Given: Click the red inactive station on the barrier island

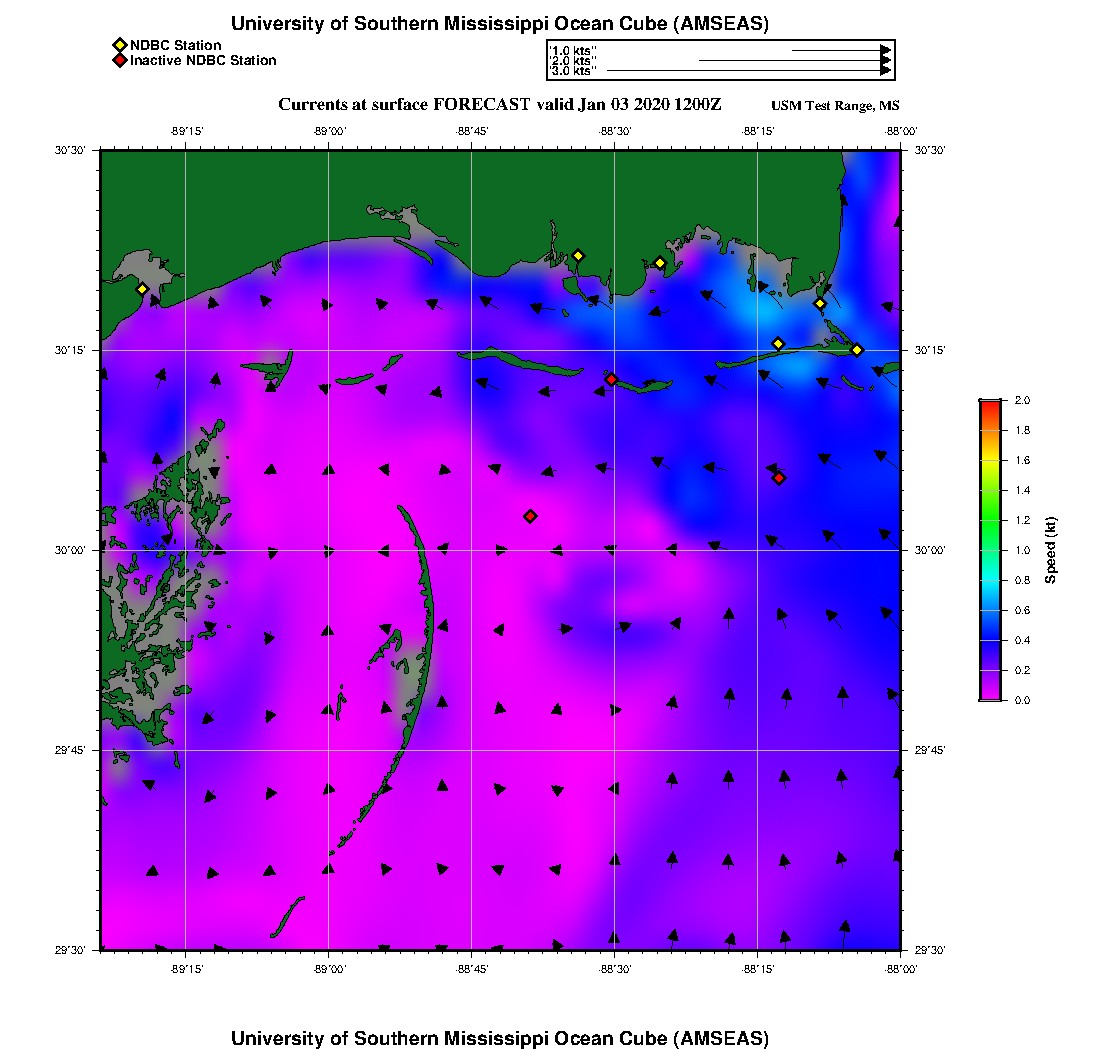Looking at the screenshot, I should coord(612,379).
